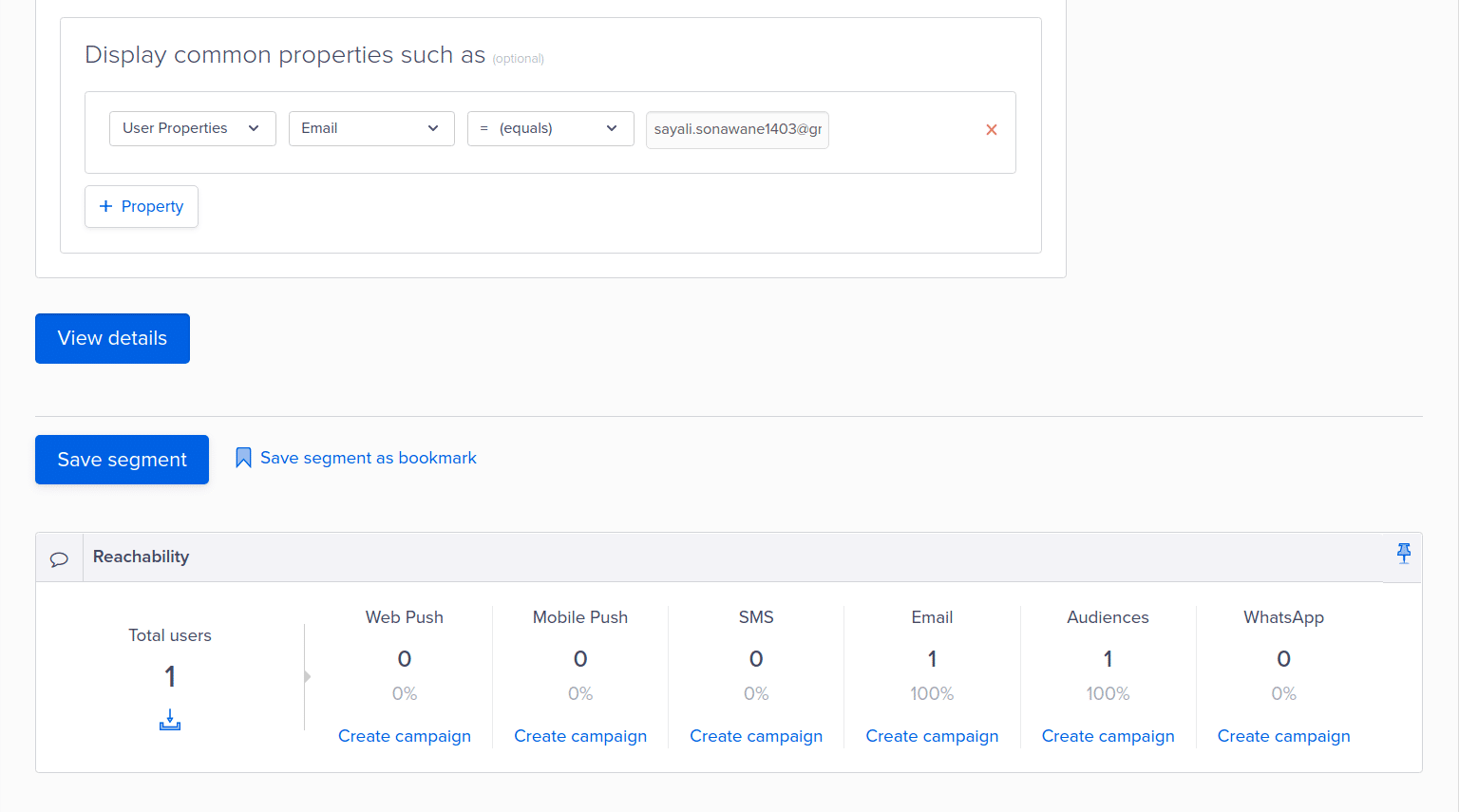
Task: Click the Save segment button
Action: click(122, 460)
